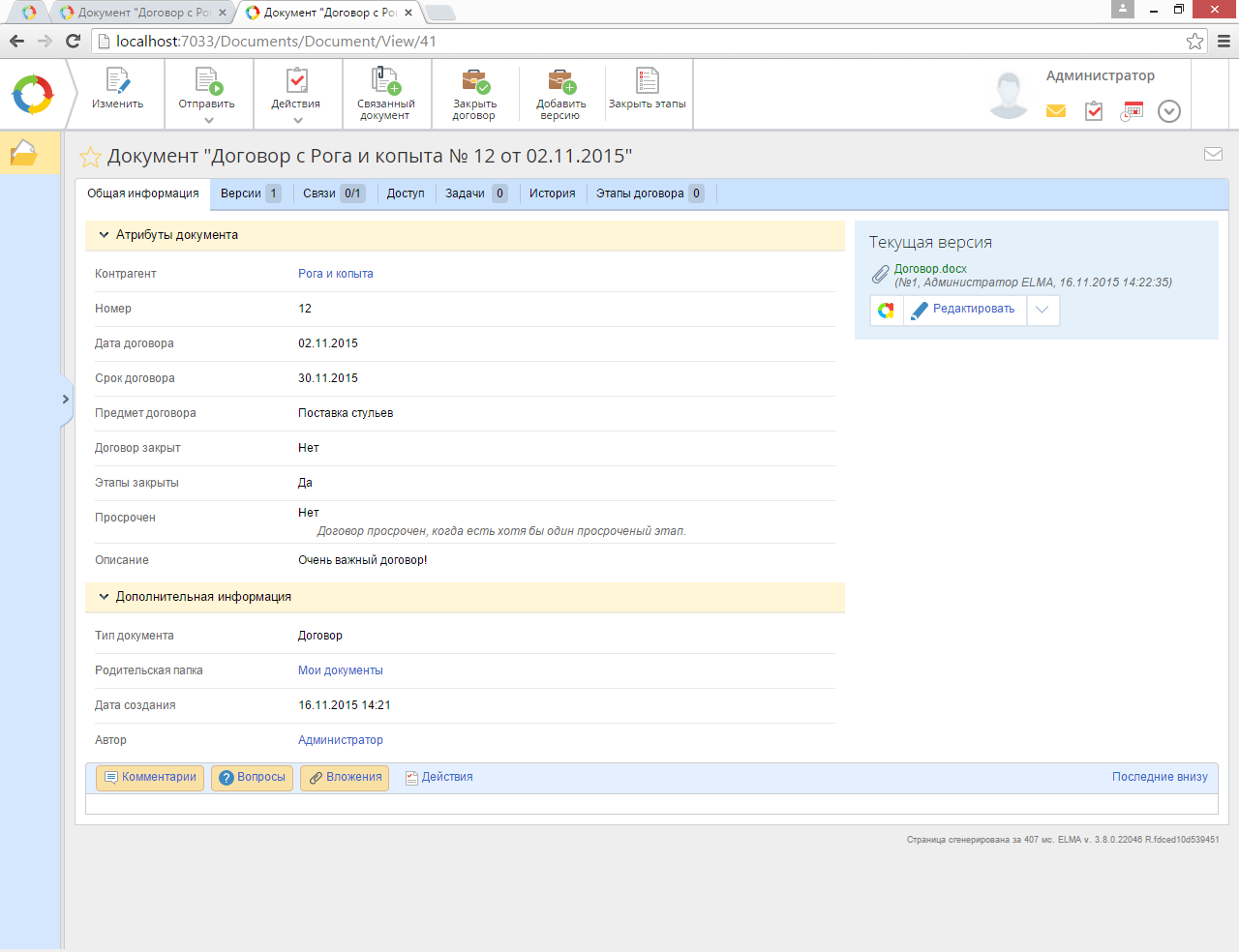Toggle the favorite star next to document title
The width and height of the screenshot is (1239, 952).
click(90, 157)
